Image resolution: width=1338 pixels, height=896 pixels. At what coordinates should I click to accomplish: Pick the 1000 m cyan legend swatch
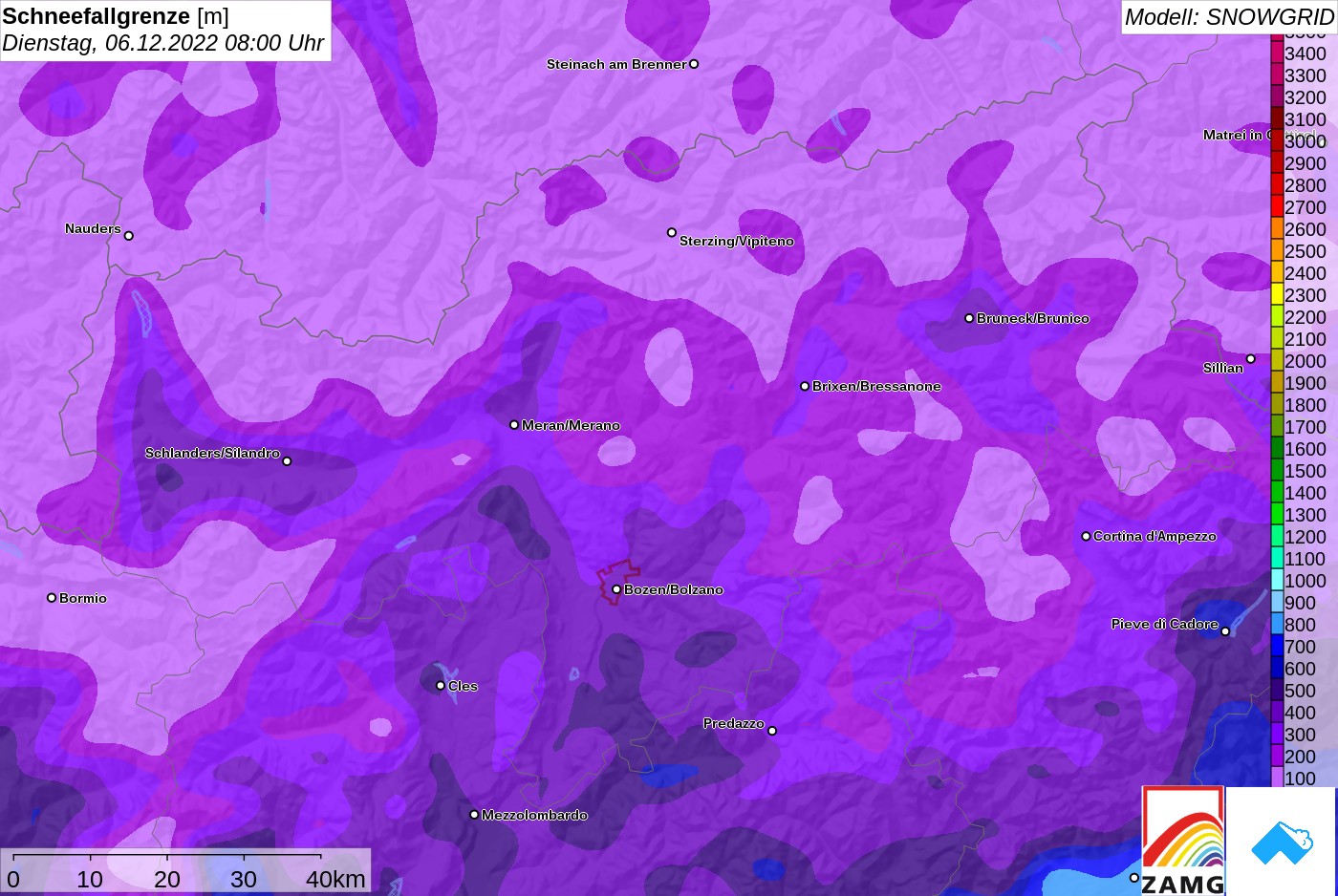click(1277, 580)
